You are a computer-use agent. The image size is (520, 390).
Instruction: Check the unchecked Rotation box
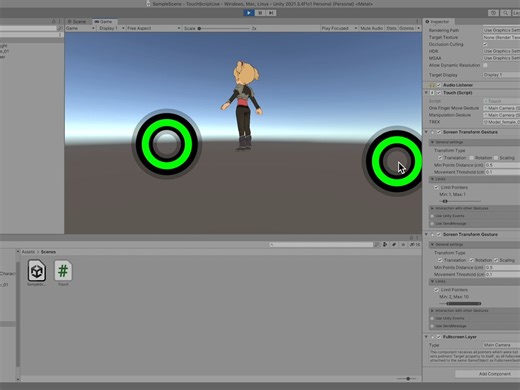pyautogui.click(x=471, y=158)
